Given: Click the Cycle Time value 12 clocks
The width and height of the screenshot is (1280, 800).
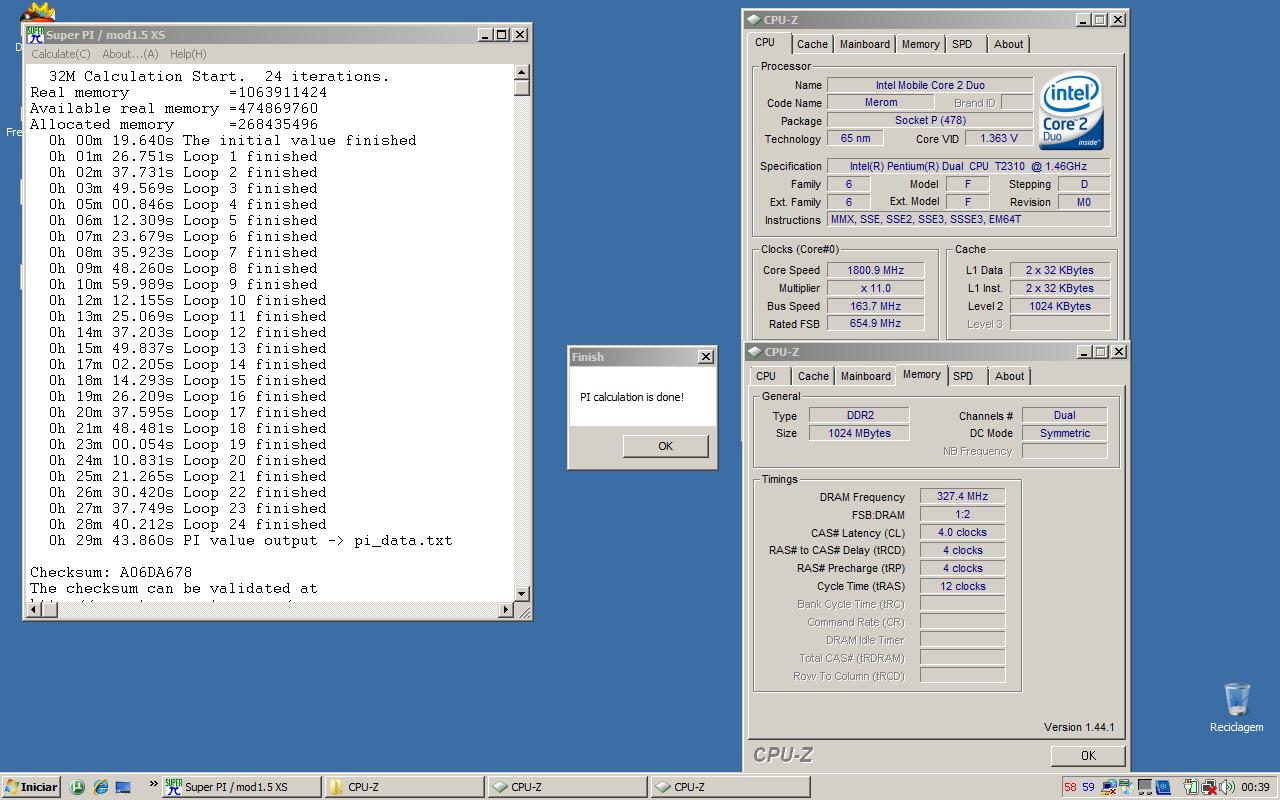Looking at the screenshot, I should (x=962, y=586).
